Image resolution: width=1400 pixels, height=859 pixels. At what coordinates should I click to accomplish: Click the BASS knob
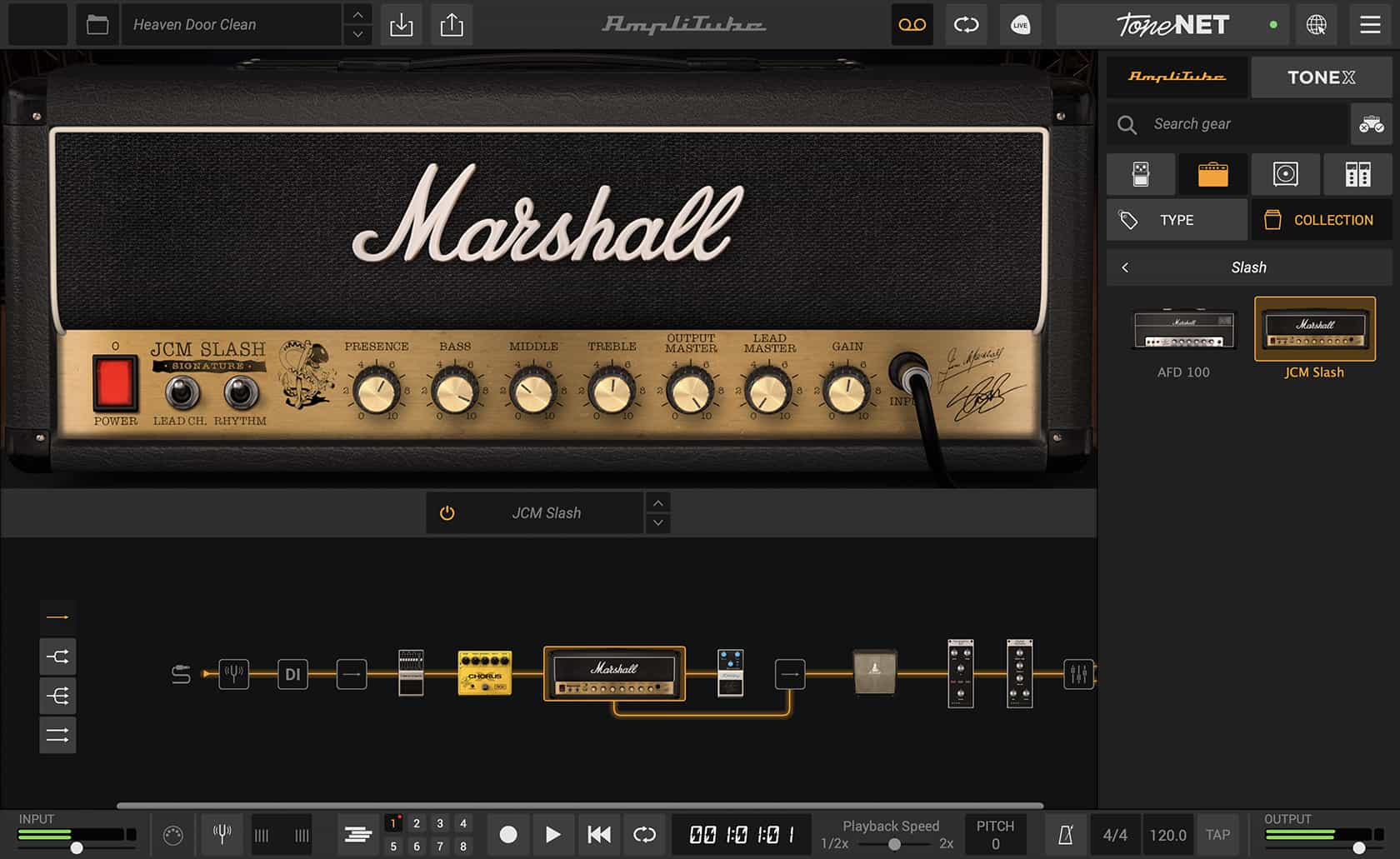[455, 391]
